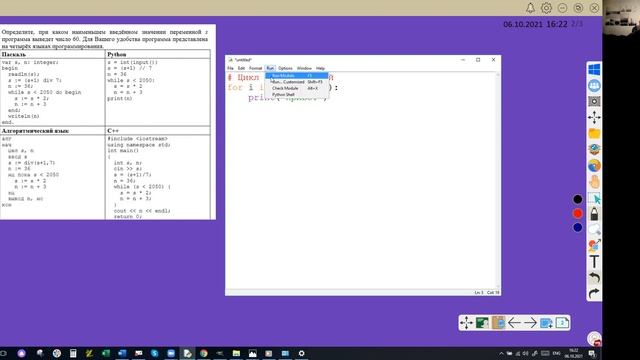
Task: Click the green board icon in bottom toolbar
Action: 482,323
